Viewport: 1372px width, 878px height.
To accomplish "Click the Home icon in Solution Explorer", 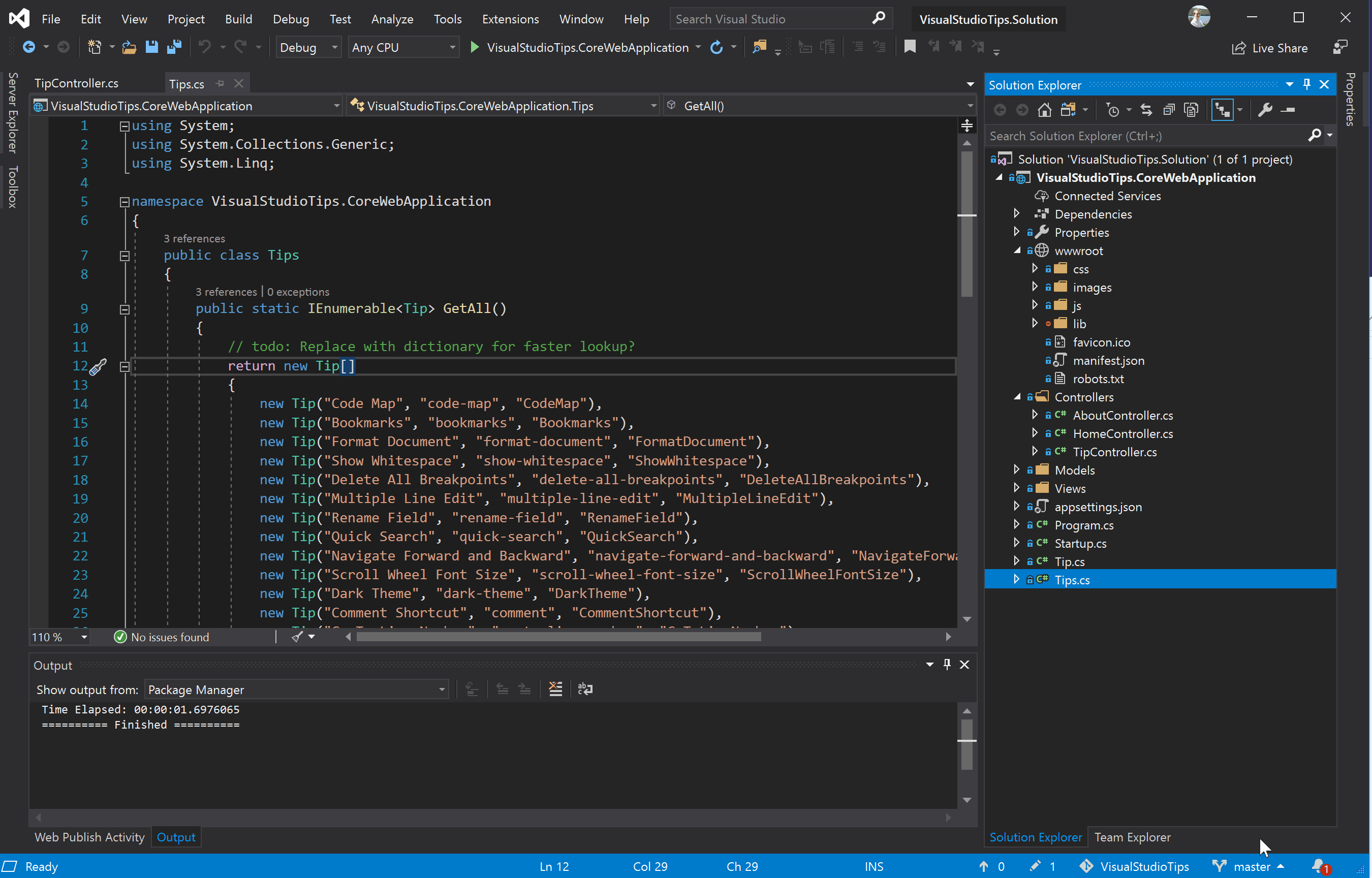I will 1045,109.
